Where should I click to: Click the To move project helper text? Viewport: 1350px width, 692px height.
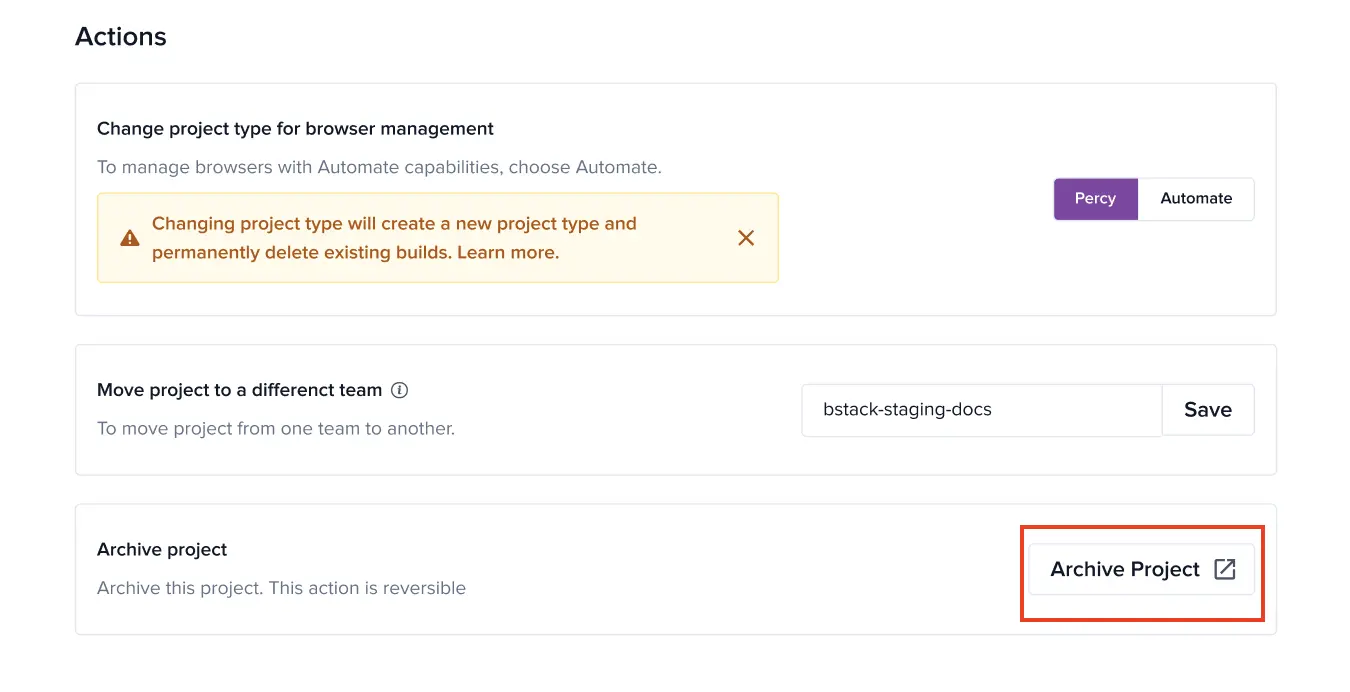click(275, 428)
